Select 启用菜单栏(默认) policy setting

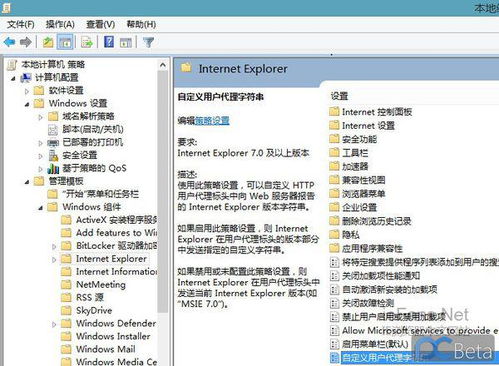(x=369, y=344)
